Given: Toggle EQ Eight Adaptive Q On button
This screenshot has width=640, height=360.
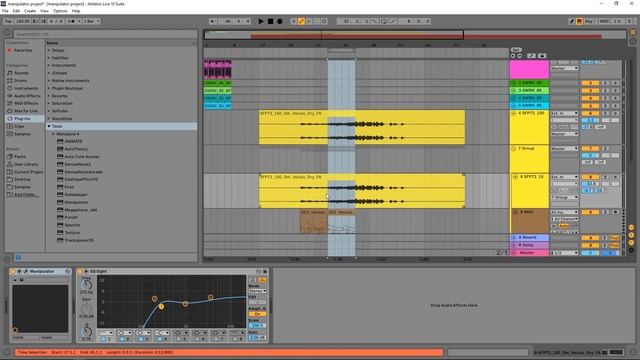Looking at the screenshot, I should point(258,314).
